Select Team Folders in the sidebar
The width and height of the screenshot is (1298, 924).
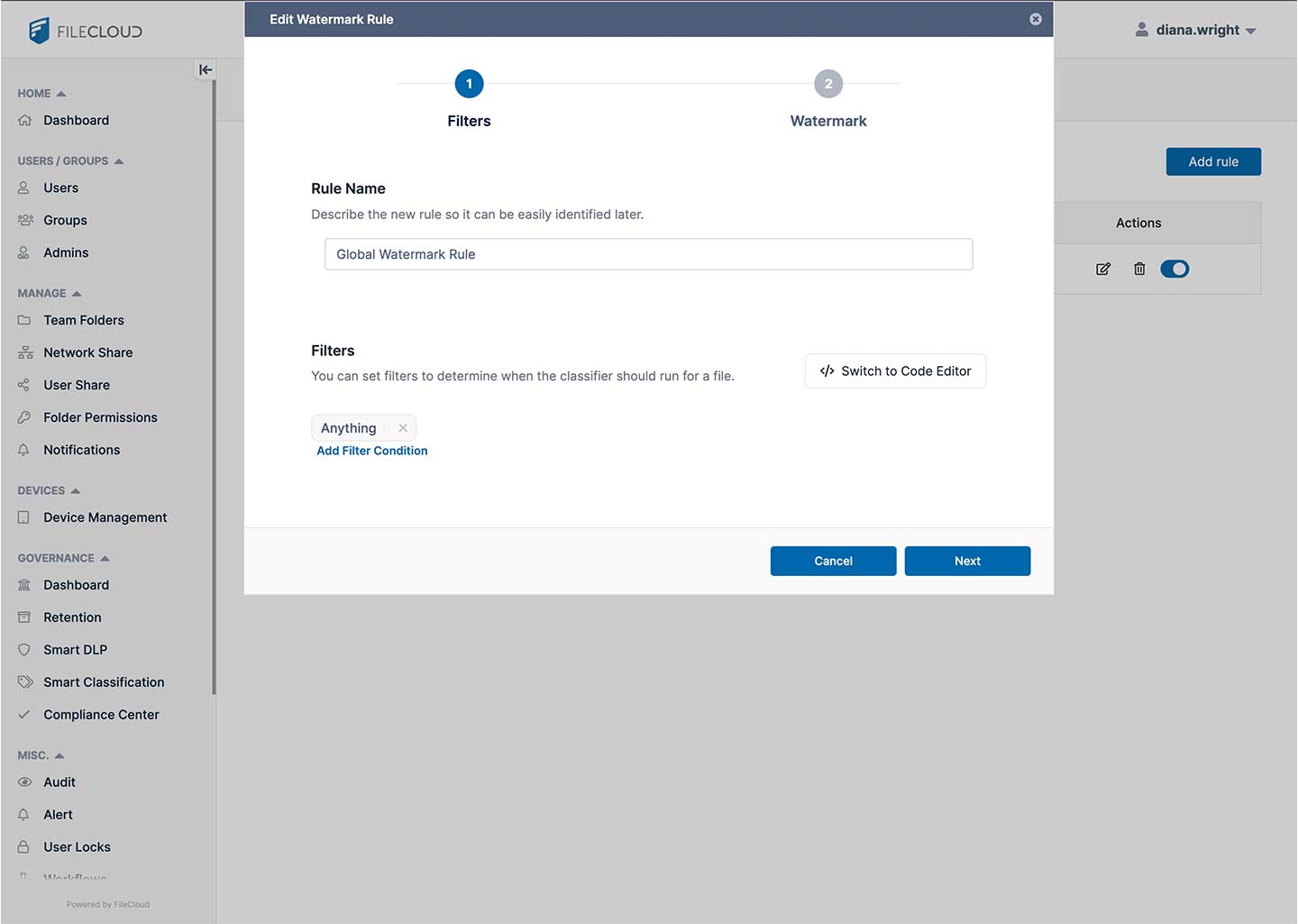pos(83,320)
